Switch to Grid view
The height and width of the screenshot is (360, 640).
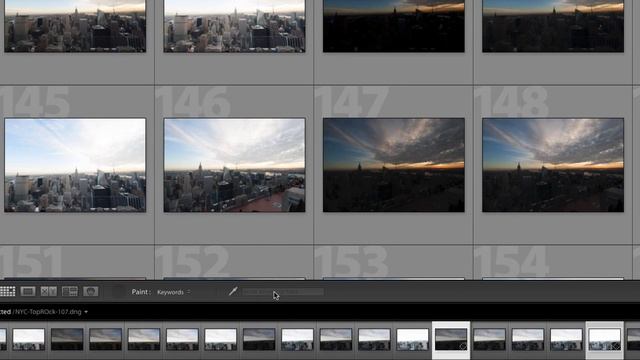click(x=7, y=291)
